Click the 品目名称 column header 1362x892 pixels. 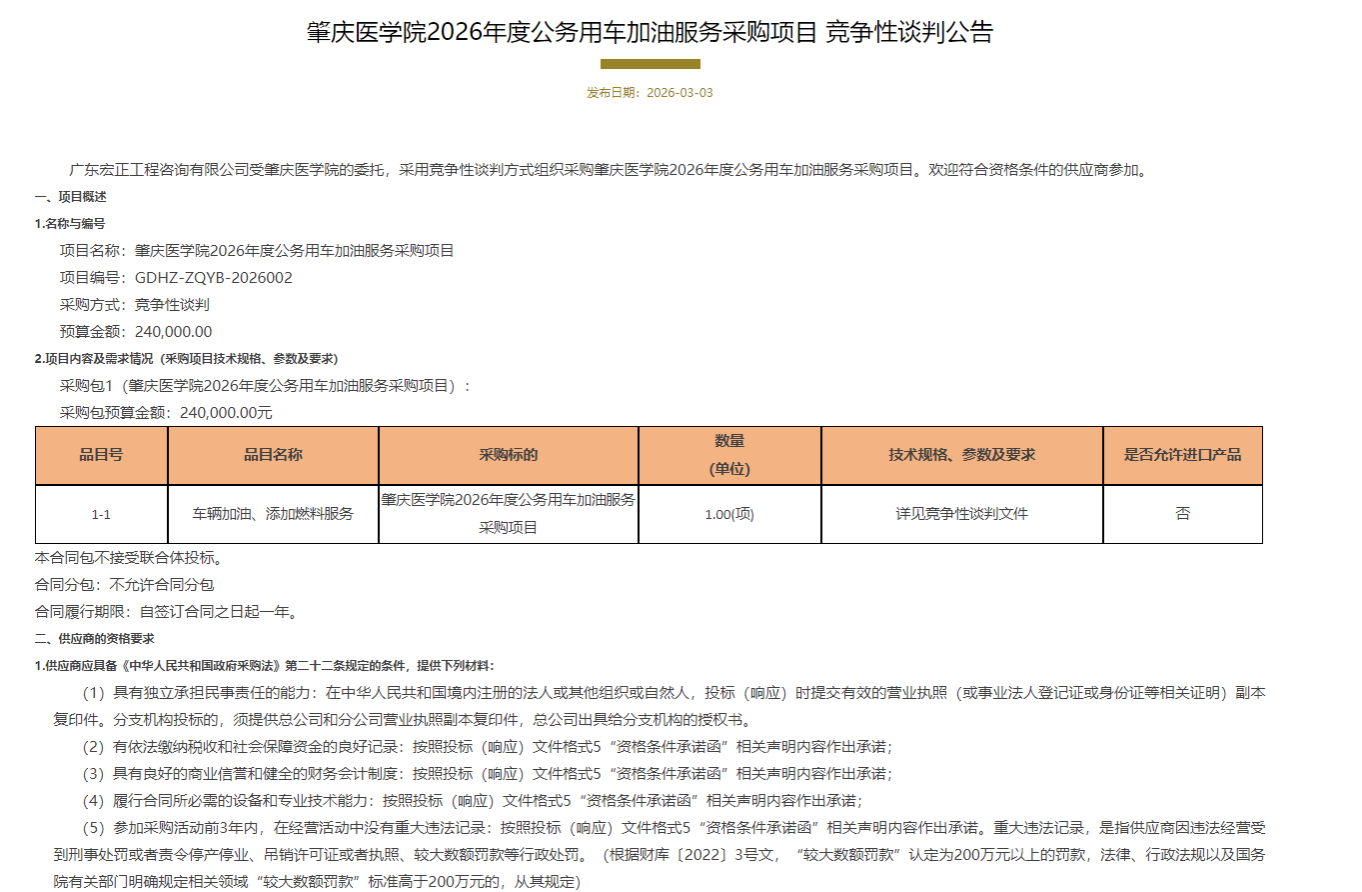pyautogui.click(x=273, y=455)
